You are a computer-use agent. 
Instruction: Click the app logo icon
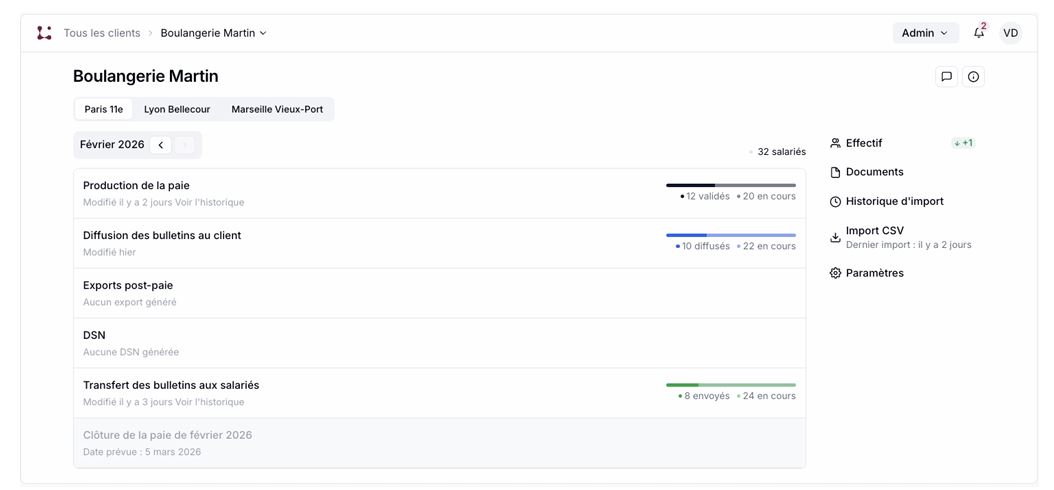tap(44, 33)
